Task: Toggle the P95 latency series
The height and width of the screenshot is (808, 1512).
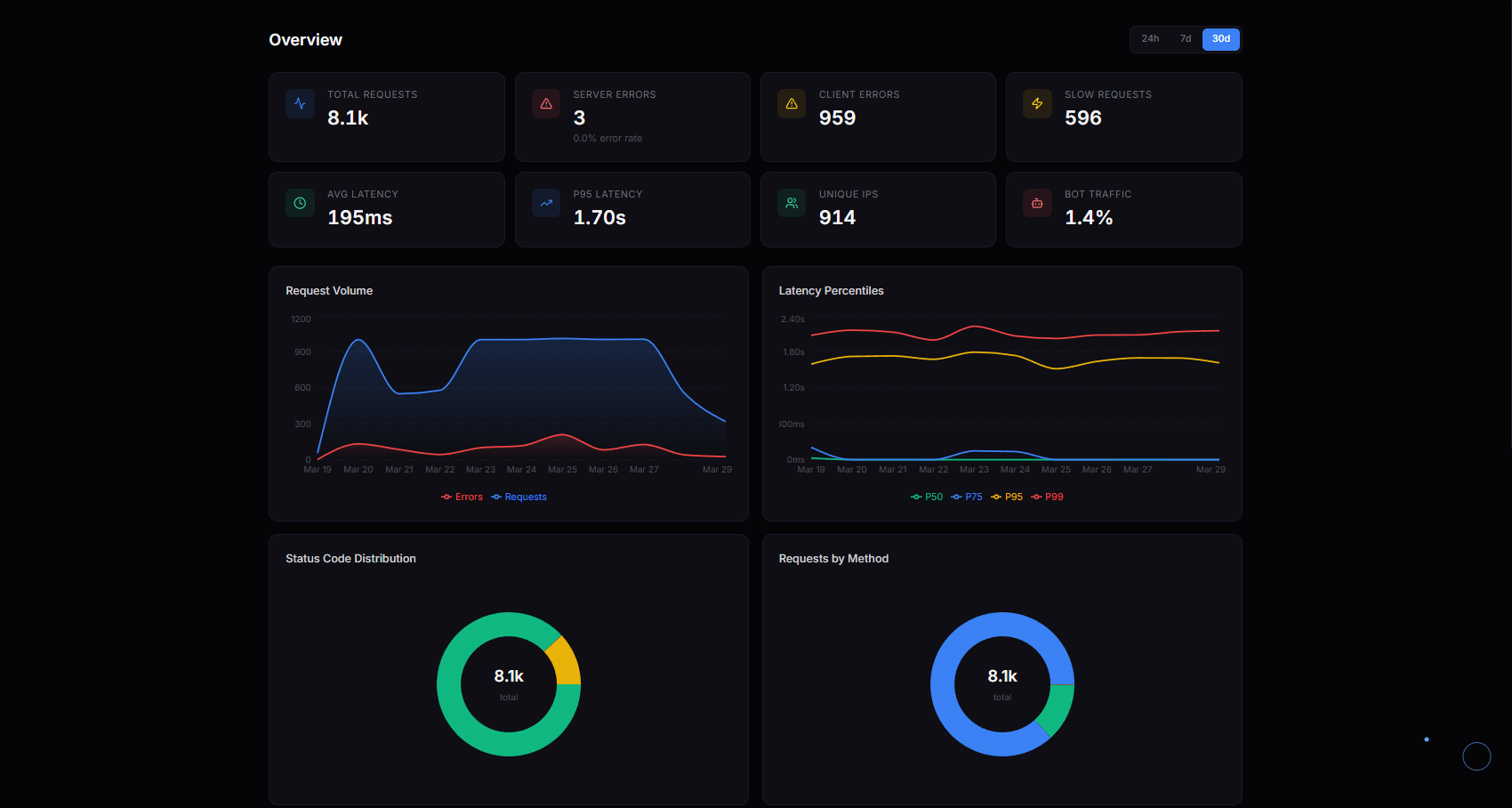Action: [x=1007, y=497]
